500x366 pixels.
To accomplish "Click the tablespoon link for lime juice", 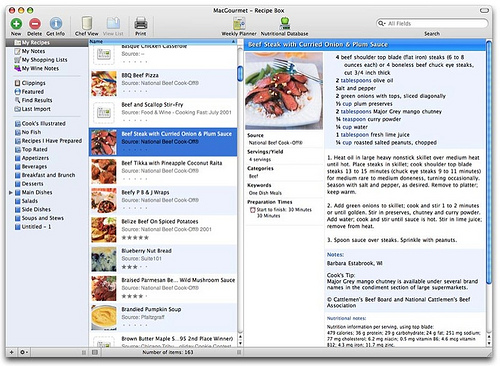I will click(354, 135).
